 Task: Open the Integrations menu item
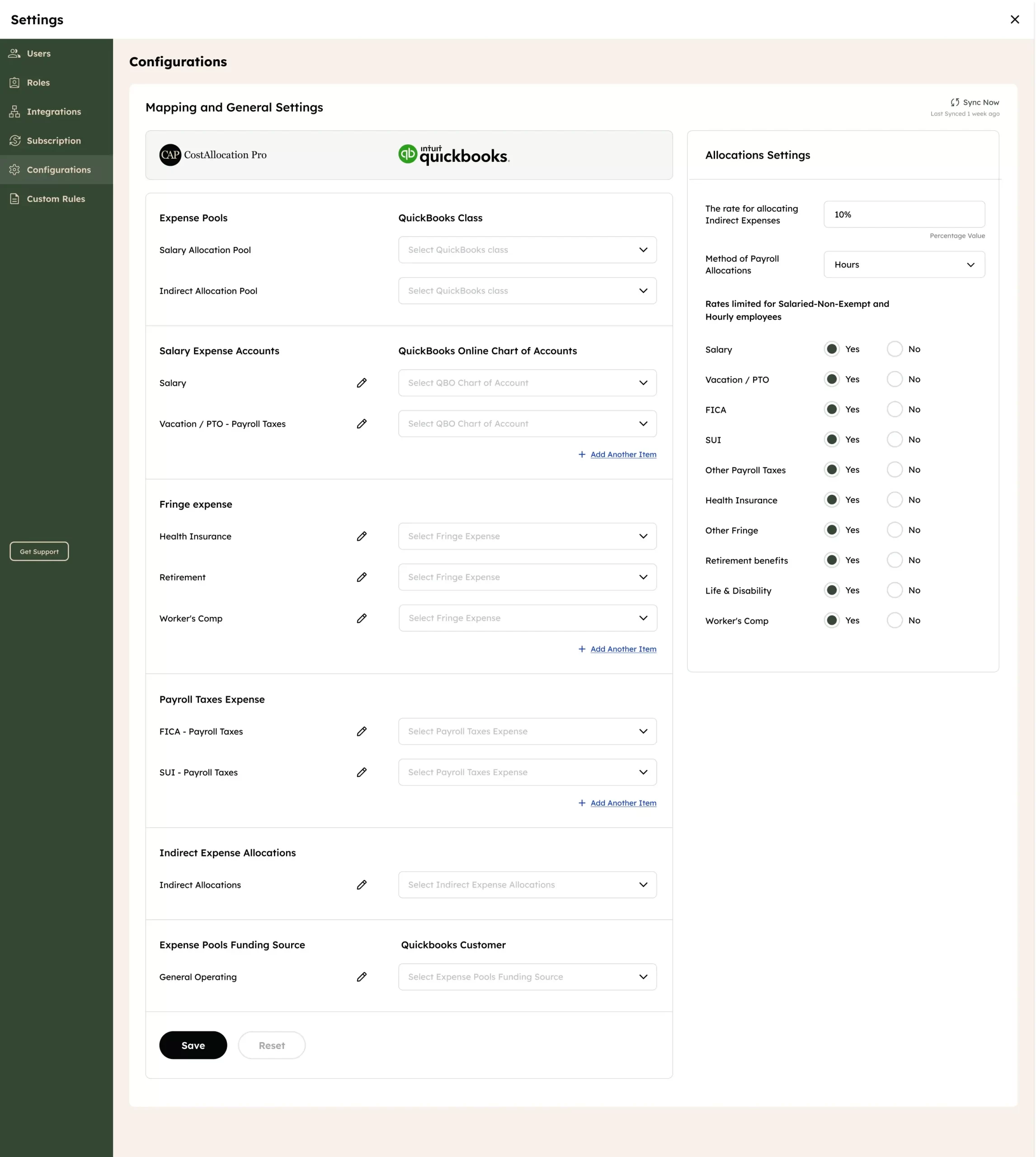pyautogui.click(x=57, y=112)
